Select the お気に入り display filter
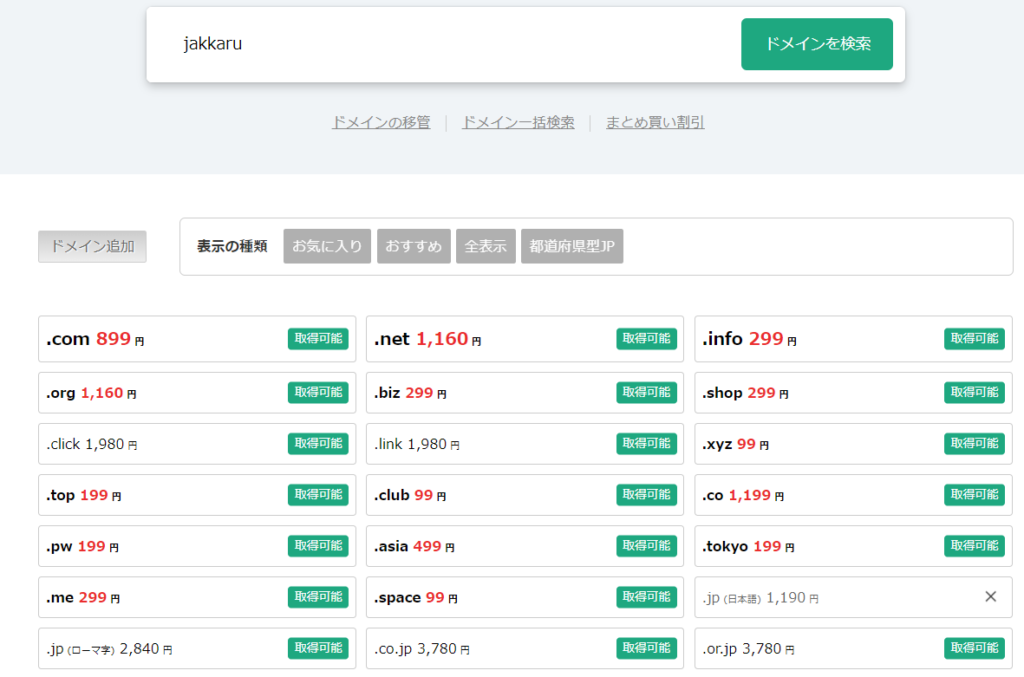Viewport: 1024px width, 677px height. [x=327, y=246]
